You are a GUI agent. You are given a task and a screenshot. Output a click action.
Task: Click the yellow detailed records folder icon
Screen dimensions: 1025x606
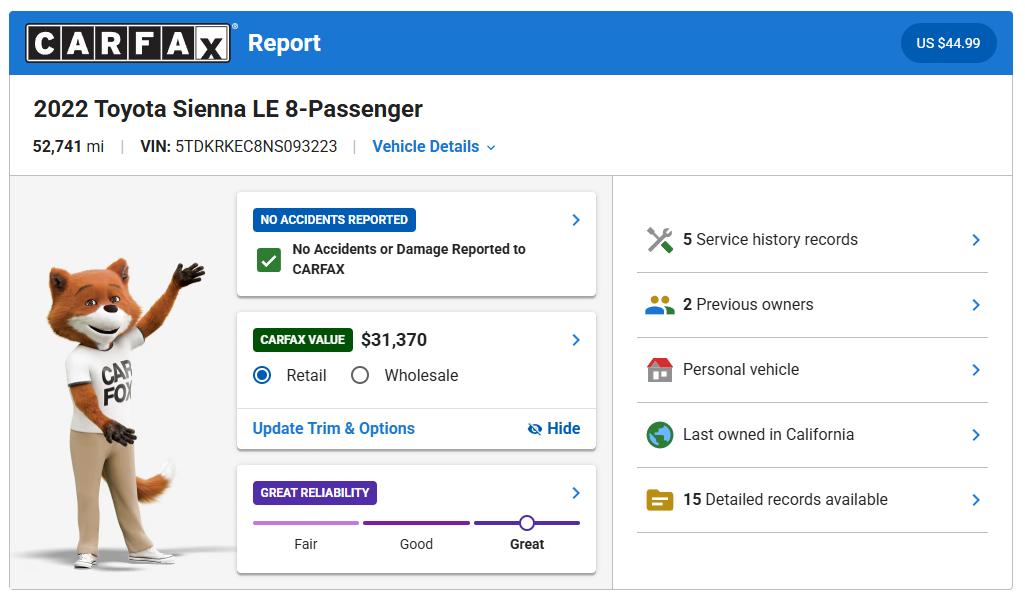(659, 500)
